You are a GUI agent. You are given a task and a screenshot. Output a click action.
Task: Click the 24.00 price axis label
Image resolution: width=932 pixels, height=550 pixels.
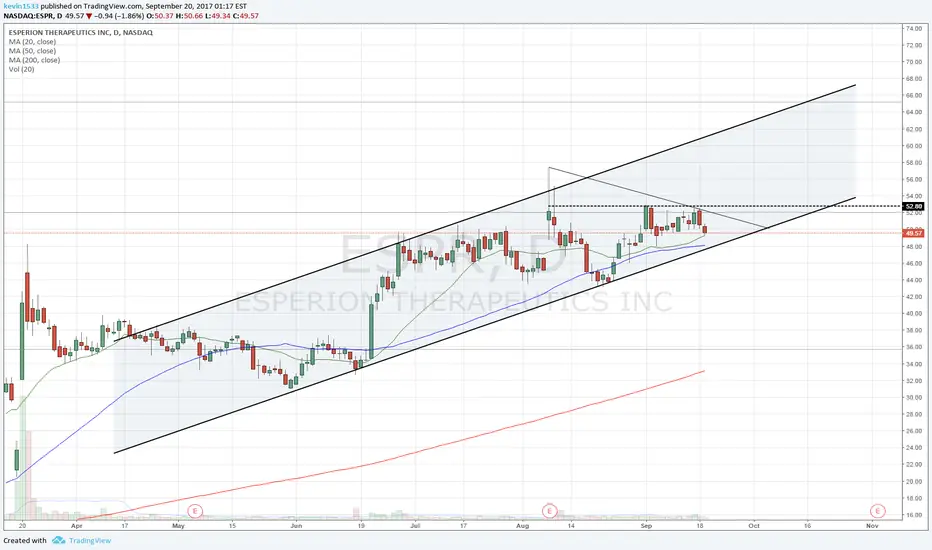[914, 448]
